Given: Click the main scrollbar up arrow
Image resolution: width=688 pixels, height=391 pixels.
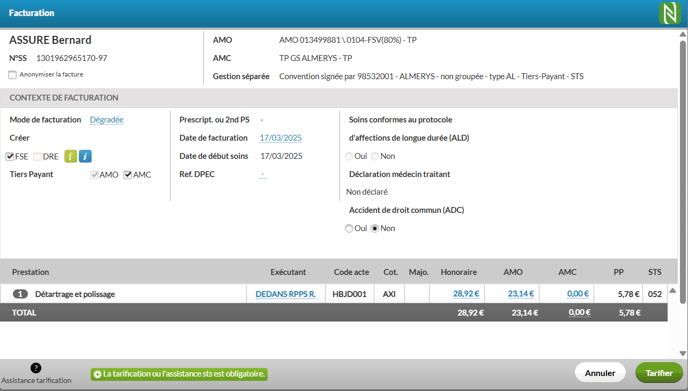Looking at the screenshot, I should tap(683, 34).
